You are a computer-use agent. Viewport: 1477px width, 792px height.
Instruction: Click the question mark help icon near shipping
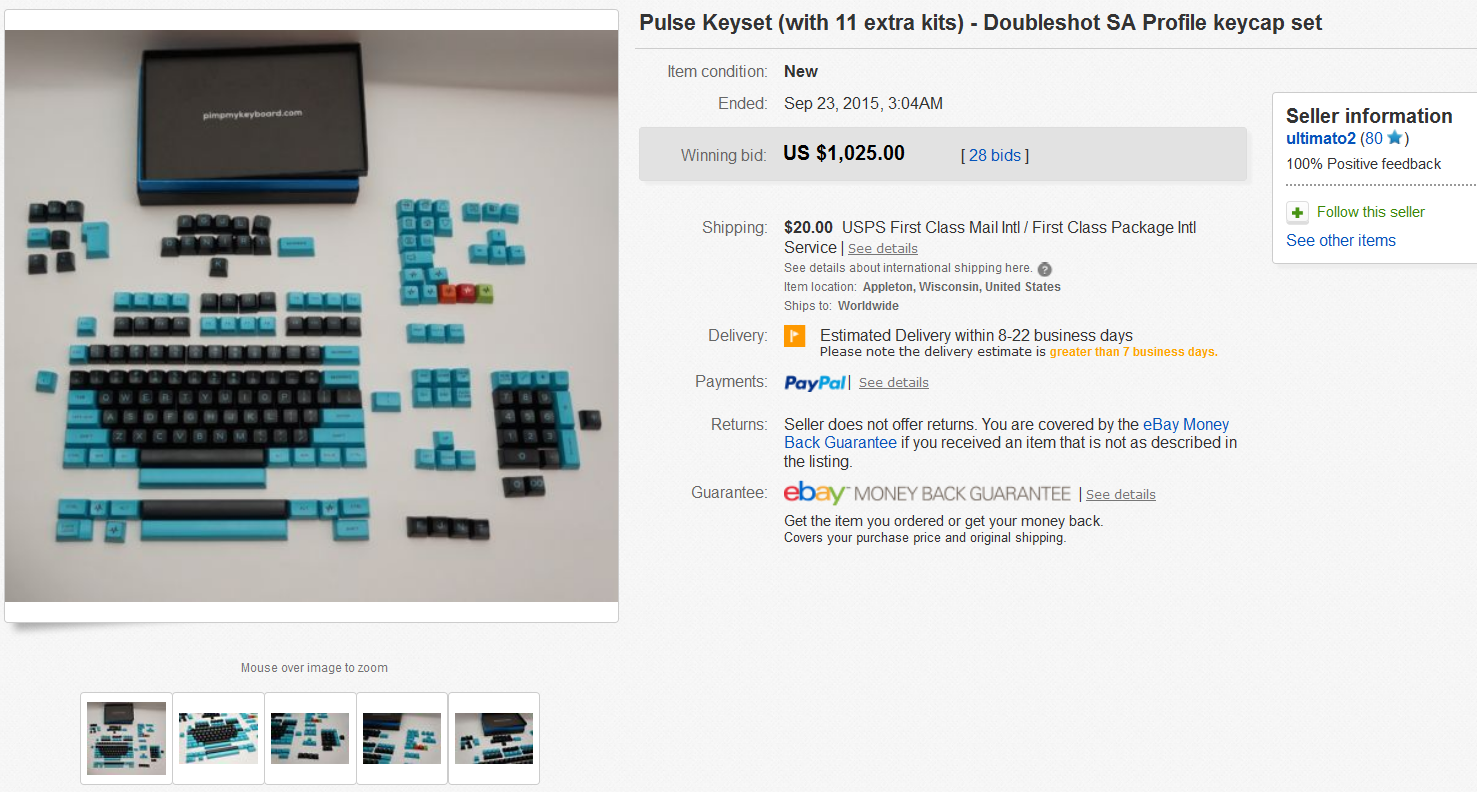(1044, 269)
